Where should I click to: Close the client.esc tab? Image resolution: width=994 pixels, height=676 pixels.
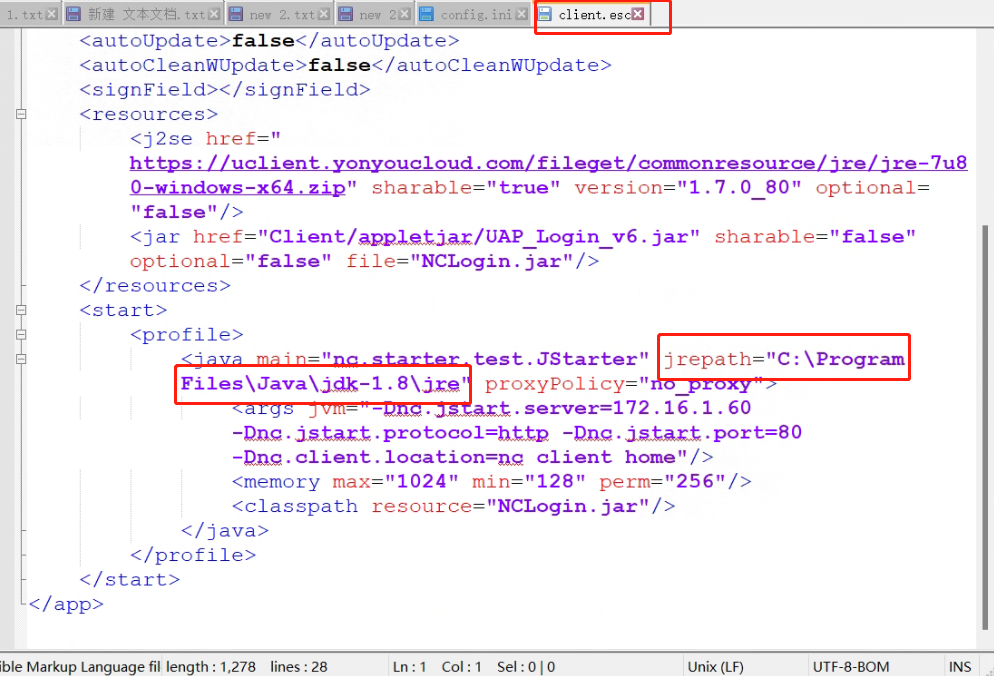tap(638, 15)
